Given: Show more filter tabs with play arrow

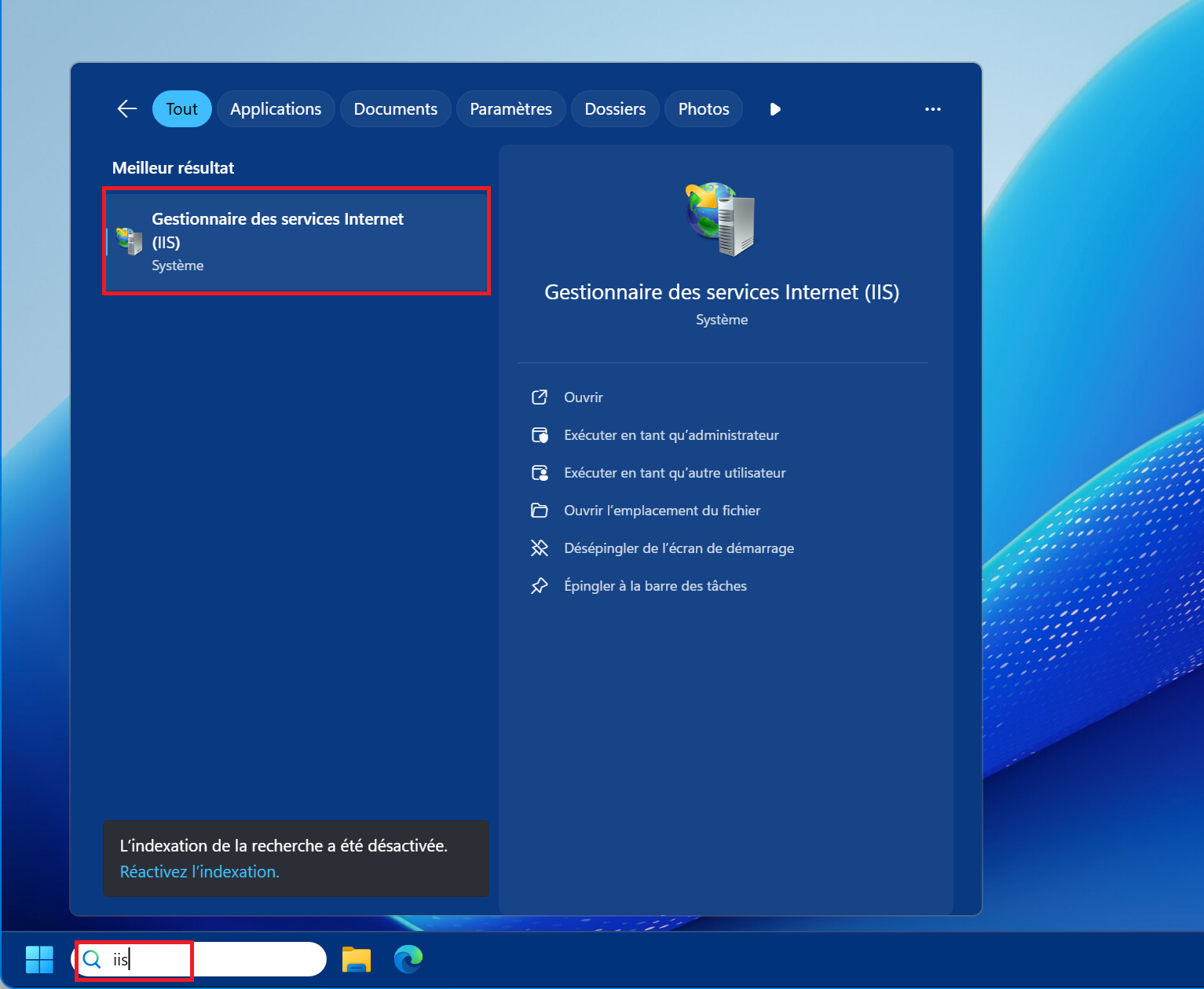Looking at the screenshot, I should pos(775,109).
